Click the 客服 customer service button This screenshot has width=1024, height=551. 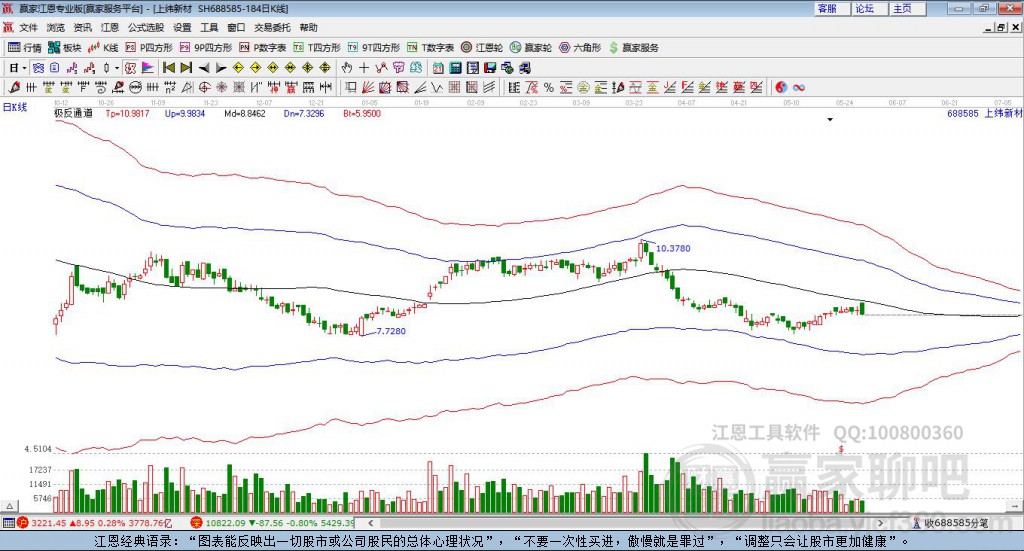(x=831, y=8)
